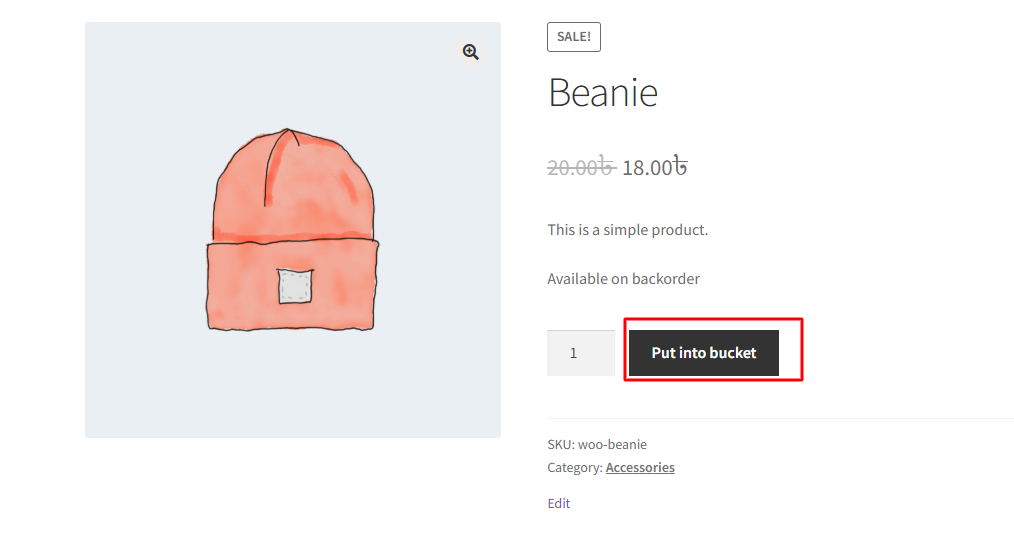The image size is (1014, 543).
Task: Click the 'Available on backorder' stock notice
Action: 623,279
